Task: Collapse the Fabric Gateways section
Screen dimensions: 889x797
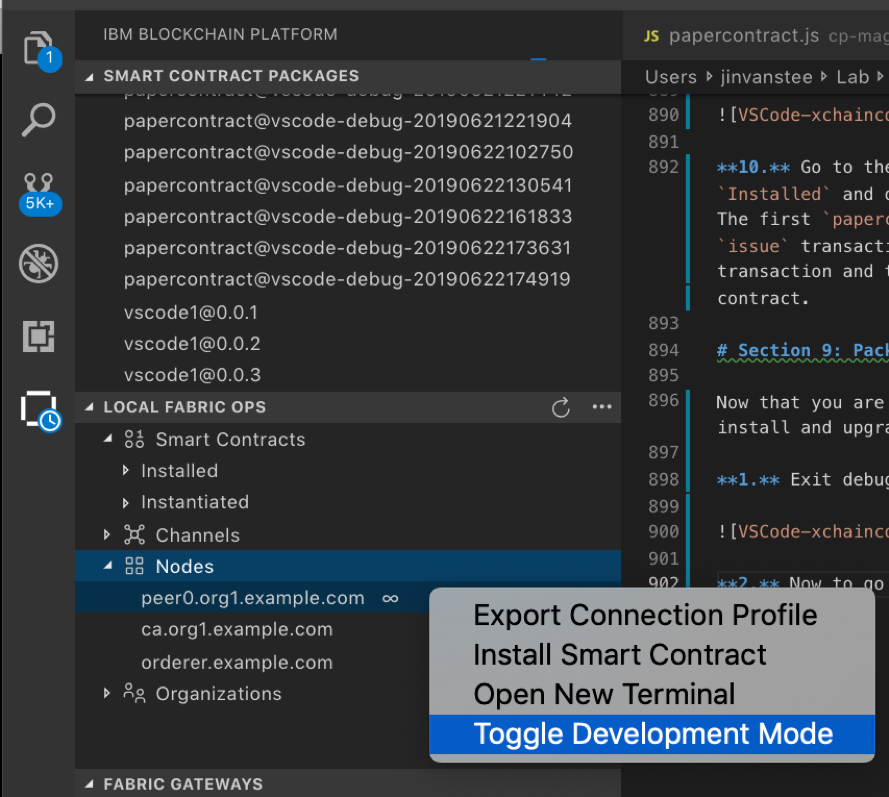Action: click(x=89, y=785)
